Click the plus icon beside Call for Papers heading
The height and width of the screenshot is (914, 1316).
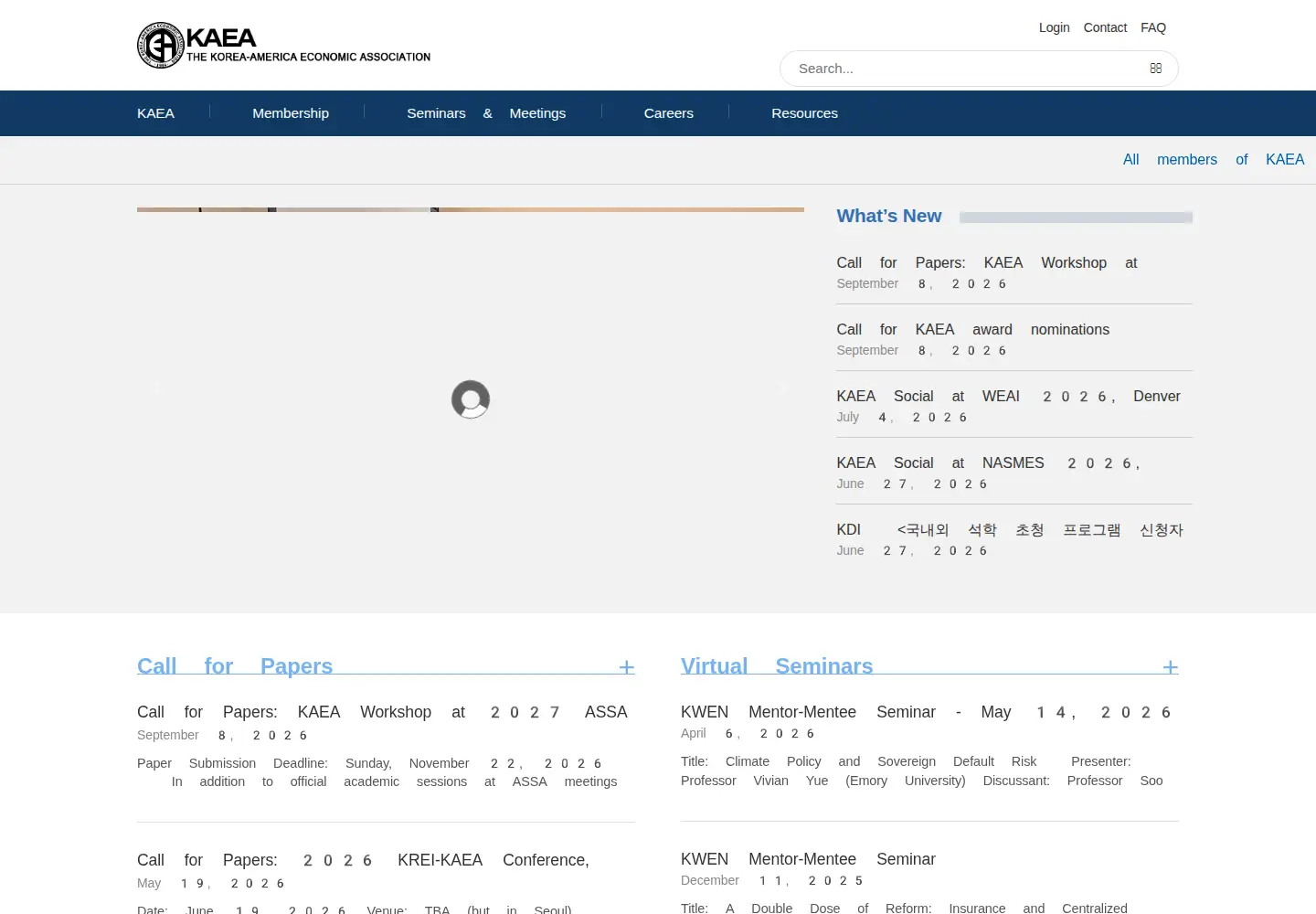click(627, 667)
